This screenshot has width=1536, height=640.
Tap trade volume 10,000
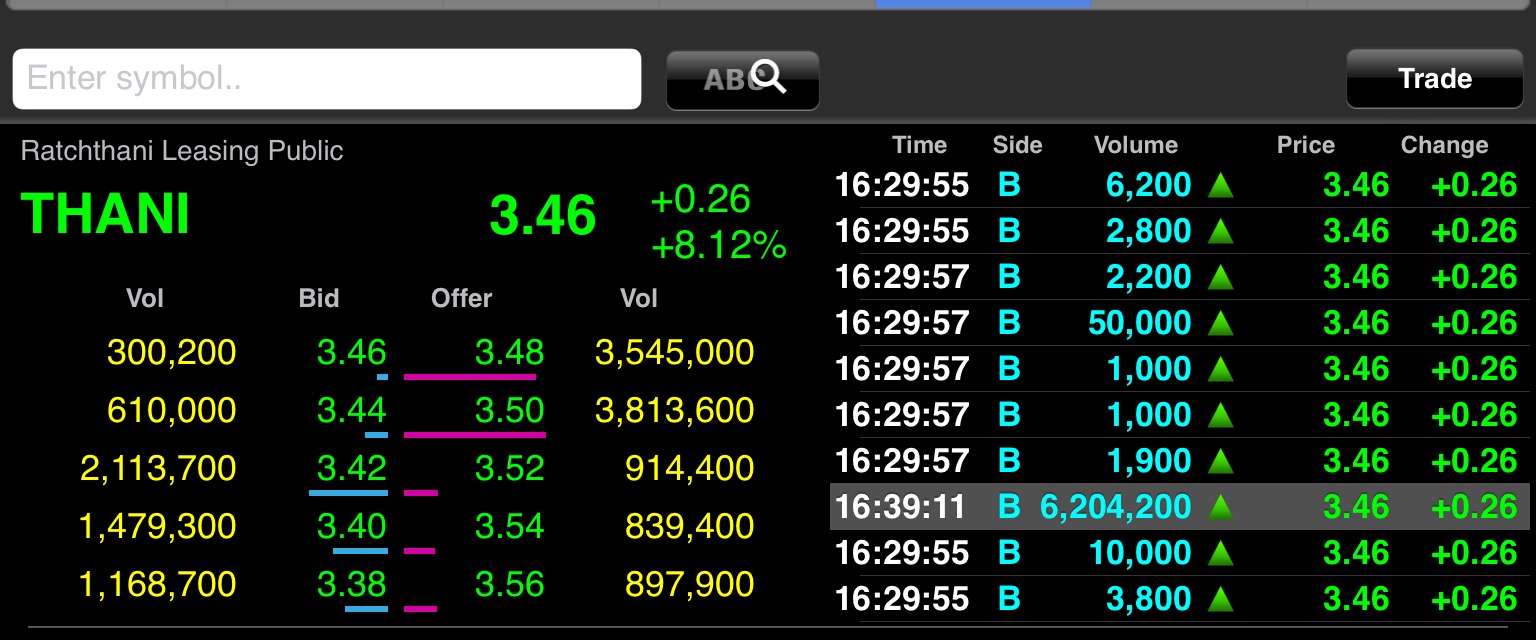coord(1141,553)
